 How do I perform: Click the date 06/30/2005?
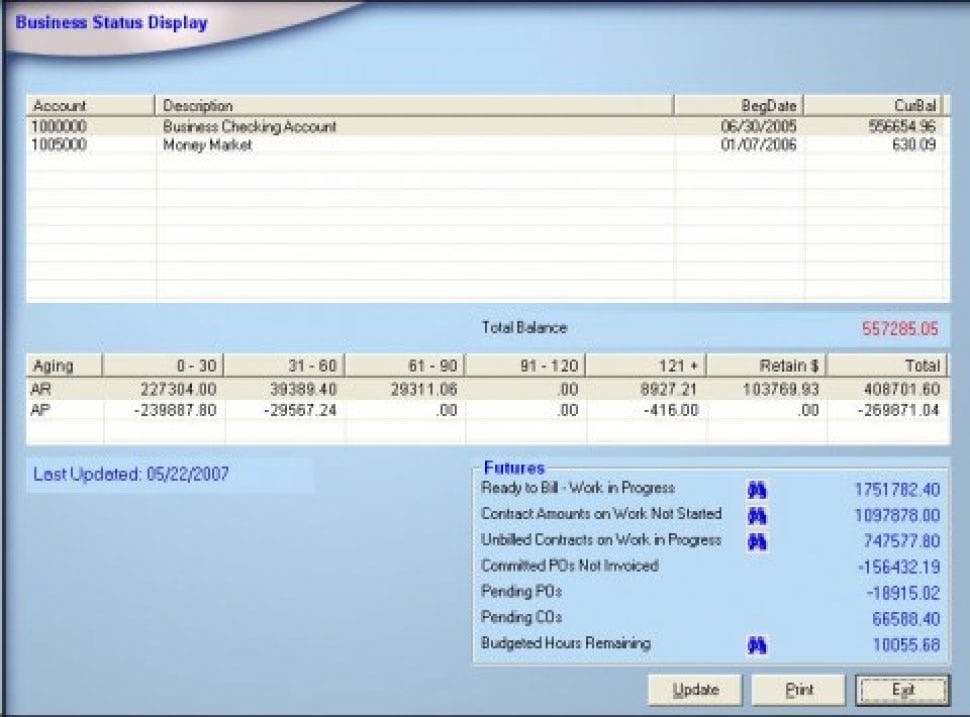click(x=758, y=126)
